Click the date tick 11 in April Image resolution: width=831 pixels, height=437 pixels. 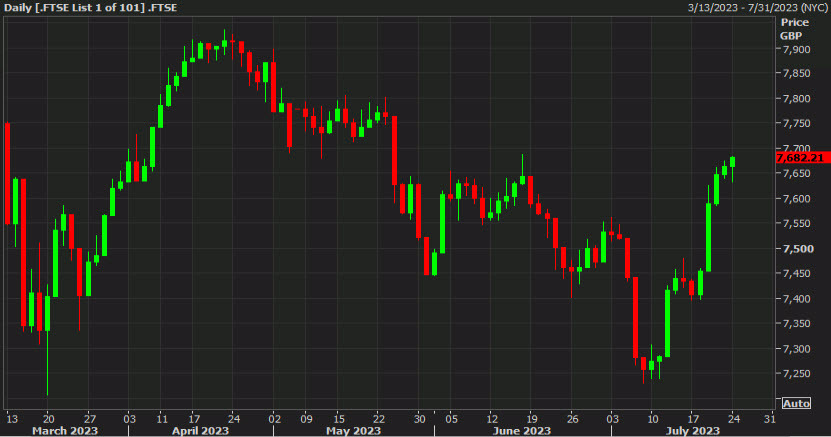[x=162, y=419]
